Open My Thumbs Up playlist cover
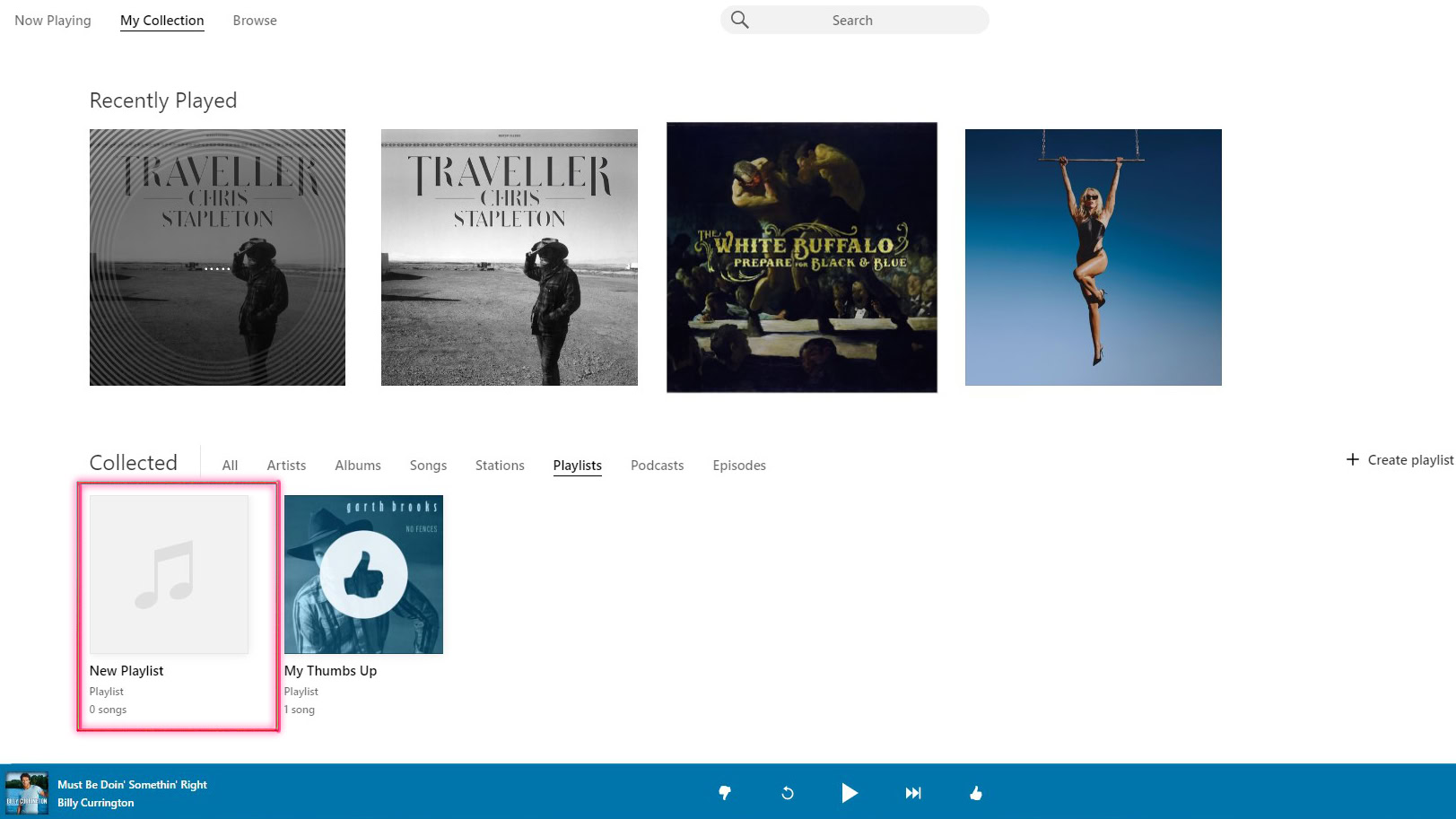 pos(363,574)
